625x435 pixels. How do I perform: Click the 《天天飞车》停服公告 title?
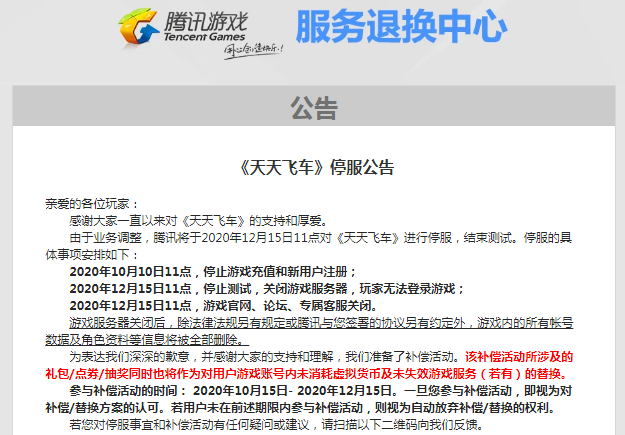click(315, 167)
